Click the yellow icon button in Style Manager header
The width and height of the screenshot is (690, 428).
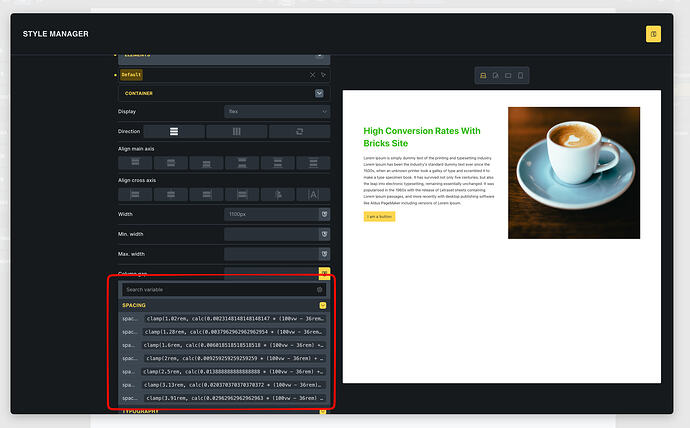coord(653,35)
